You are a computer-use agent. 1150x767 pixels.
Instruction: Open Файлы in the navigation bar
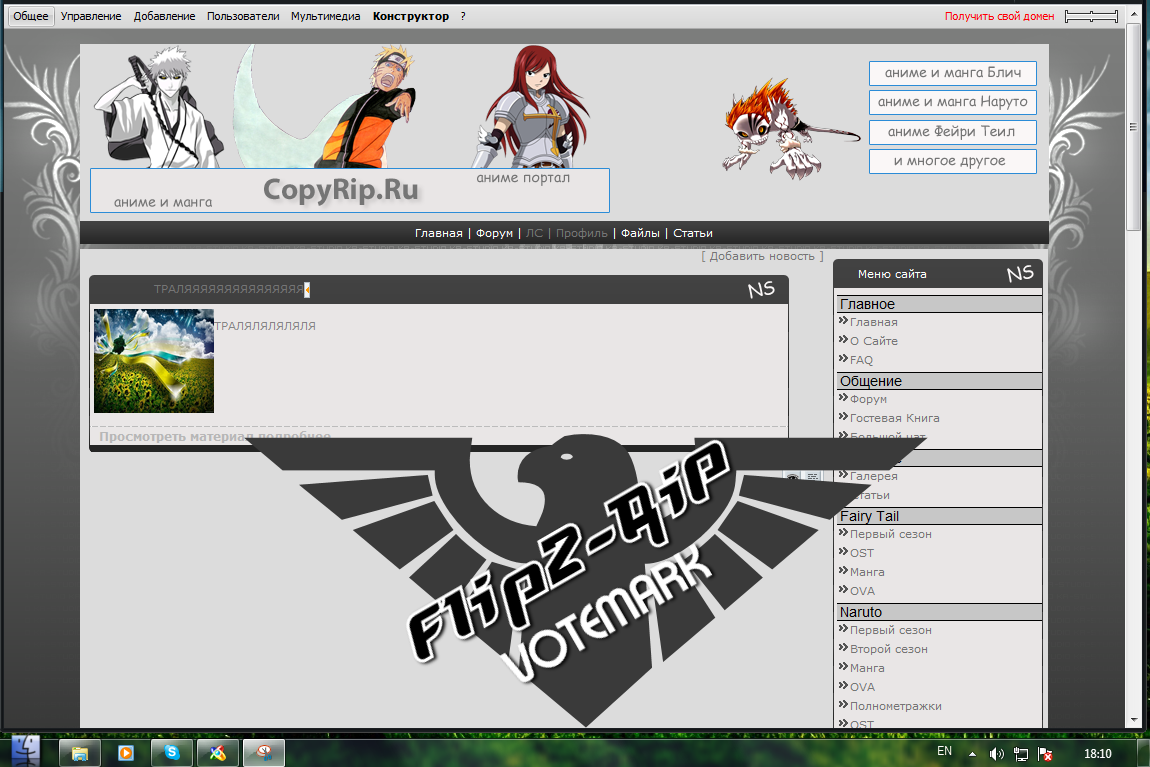(x=640, y=233)
